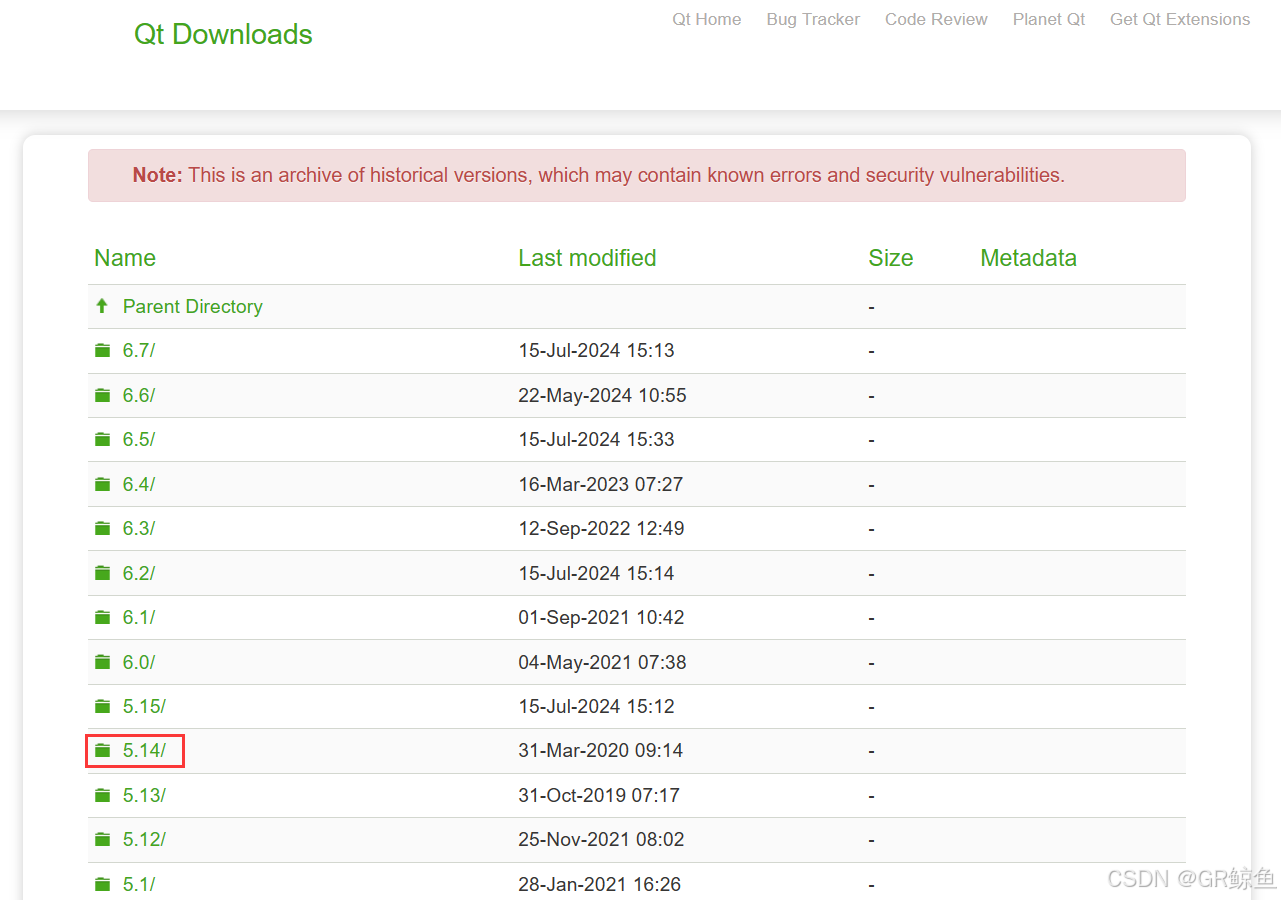Open the 6.0/ directory link
Image resolution: width=1281 pixels, height=900 pixels.
point(139,662)
